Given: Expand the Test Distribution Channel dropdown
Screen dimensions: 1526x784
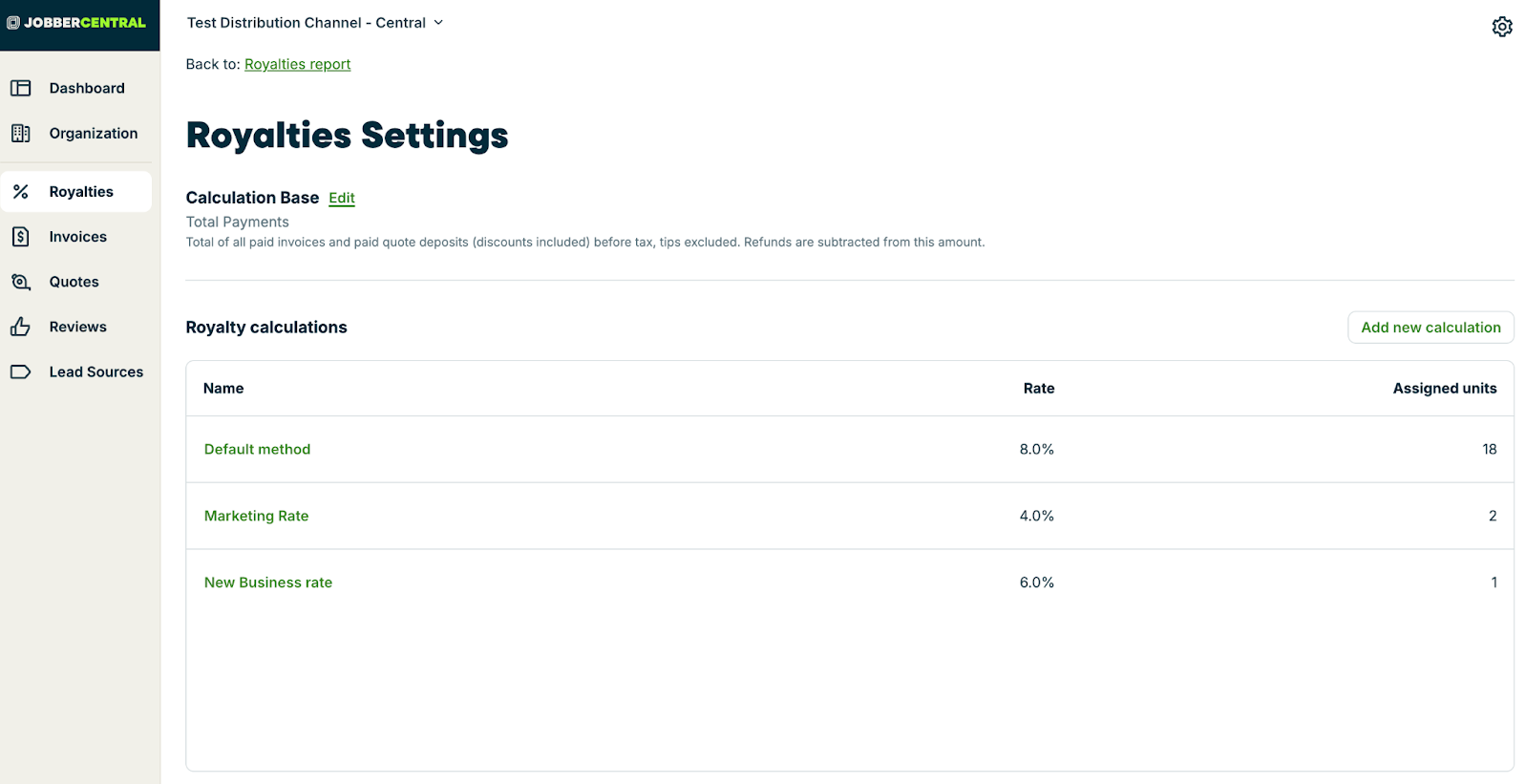Looking at the screenshot, I should pos(315,23).
